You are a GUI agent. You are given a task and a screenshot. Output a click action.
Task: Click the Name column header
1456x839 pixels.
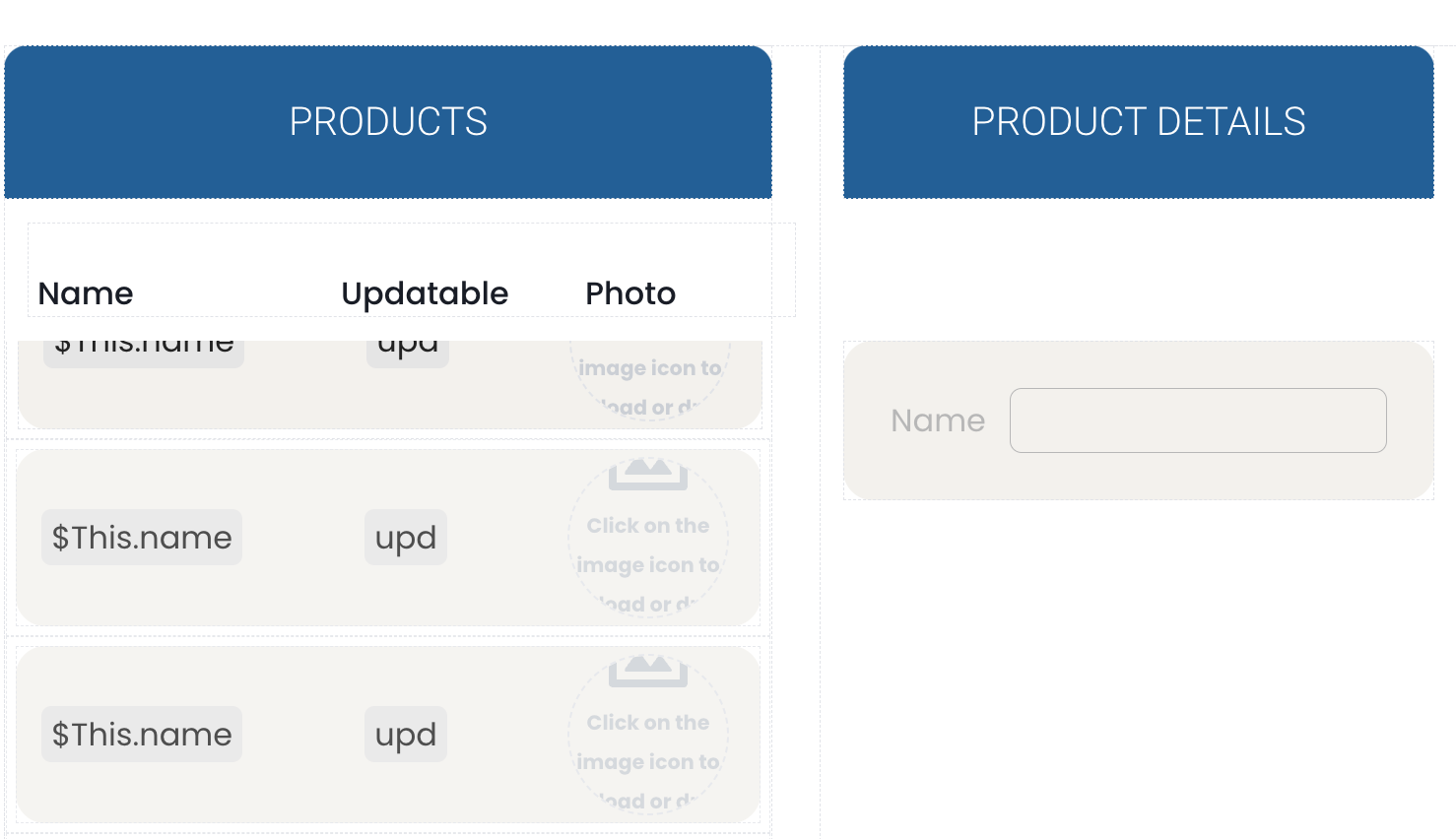86,293
